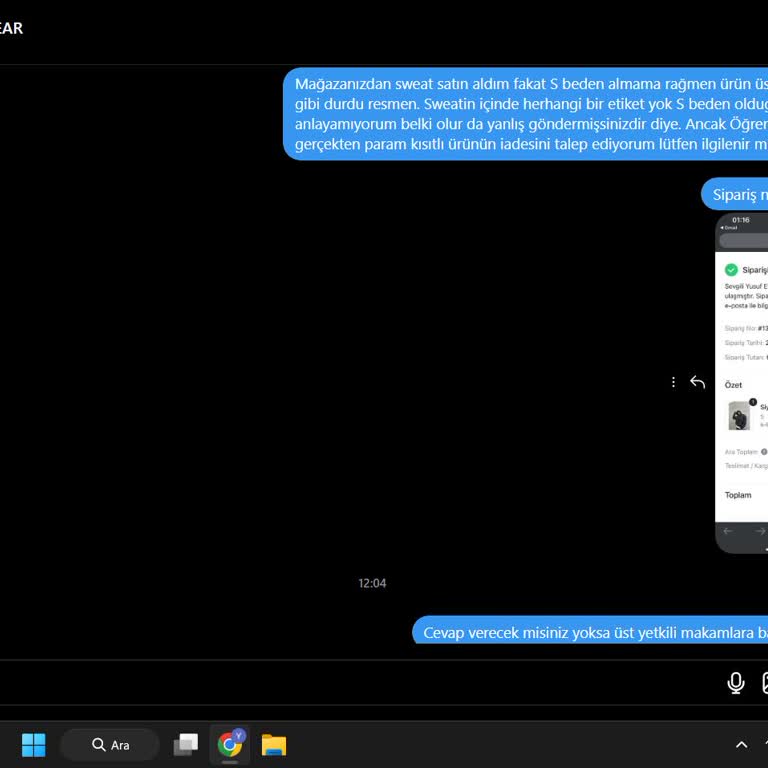Click the add image icon in message bar
768x768 pixels.
[764, 683]
